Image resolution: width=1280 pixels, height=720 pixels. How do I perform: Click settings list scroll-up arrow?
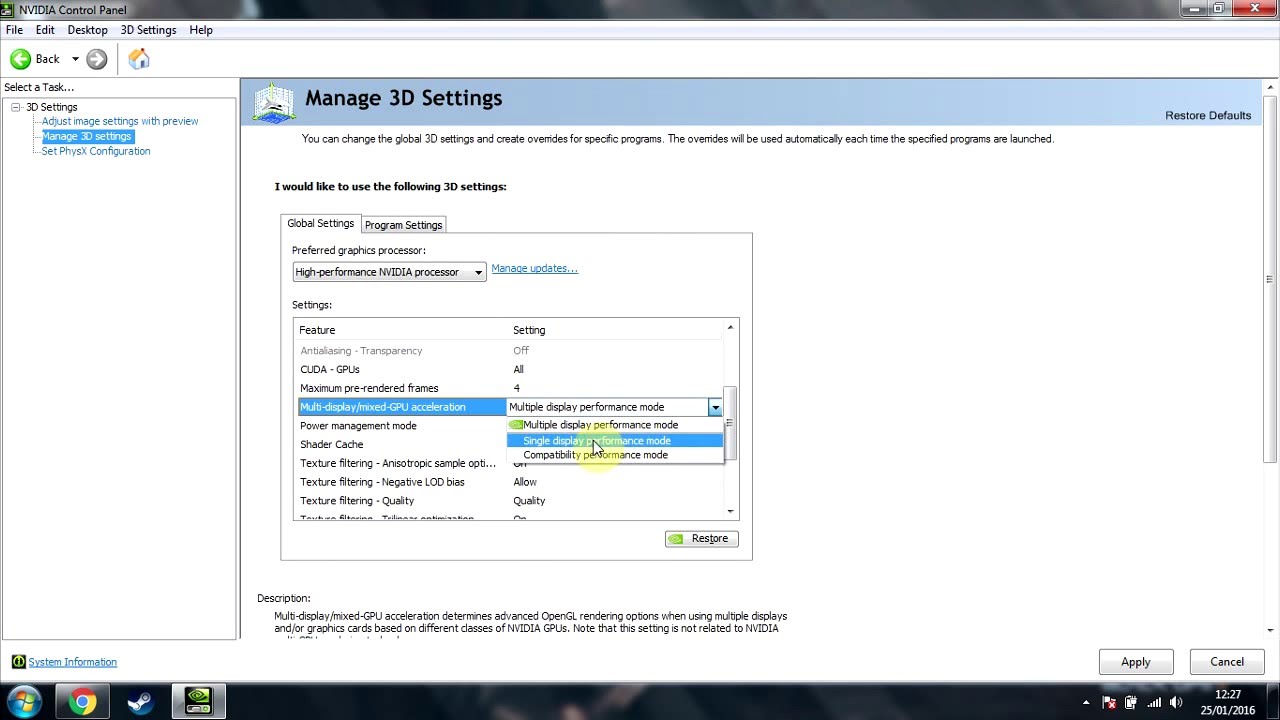(730, 328)
